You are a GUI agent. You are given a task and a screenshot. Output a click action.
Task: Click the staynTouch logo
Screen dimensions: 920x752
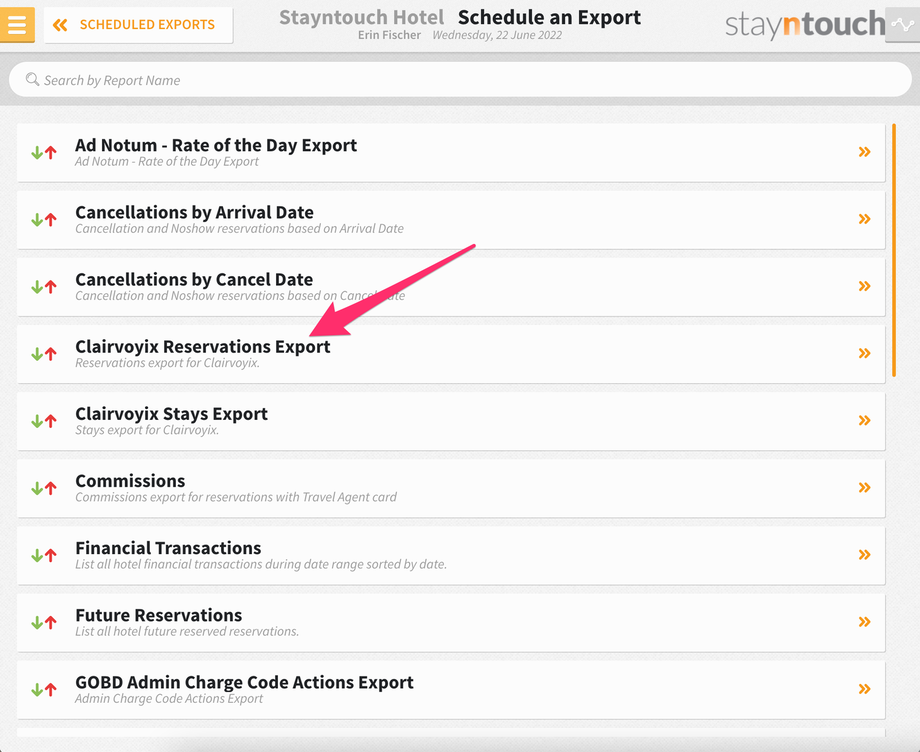pos(805,25)
